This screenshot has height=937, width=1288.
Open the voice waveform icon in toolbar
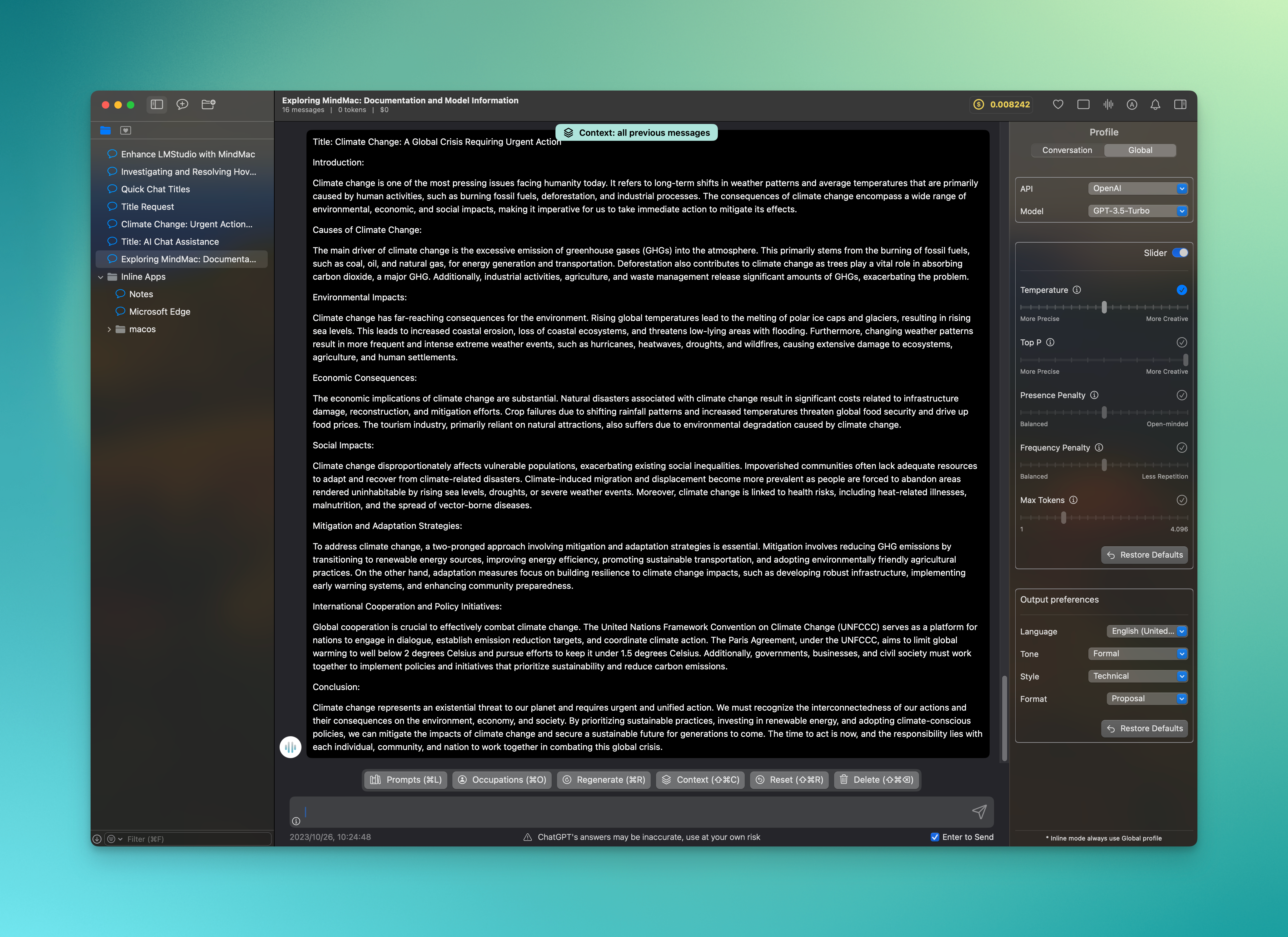point(1108,104)
